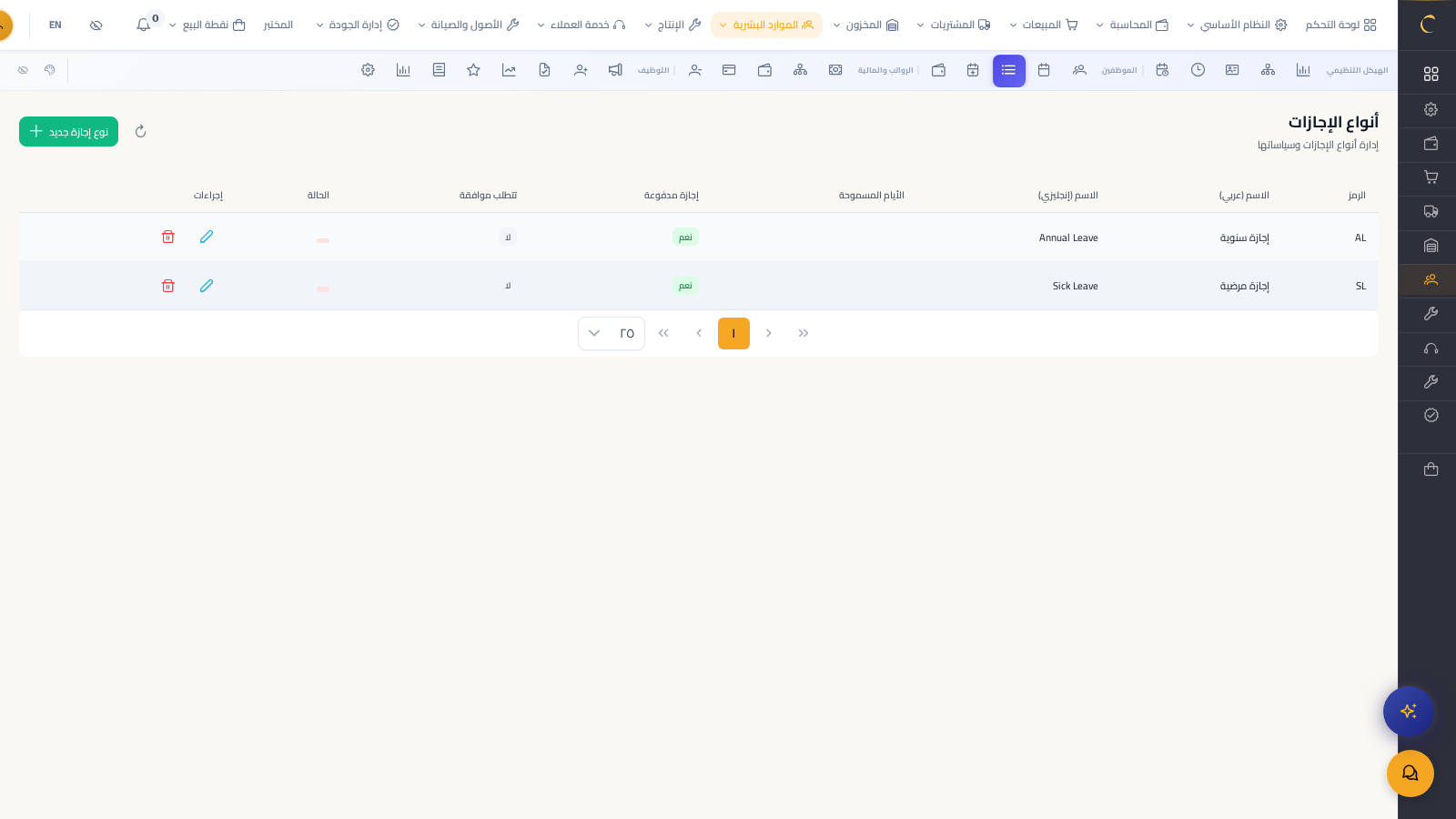Click the نوع إجازة جديد button
Screen dimensions: 1456x819
click(x=69, y=132)
